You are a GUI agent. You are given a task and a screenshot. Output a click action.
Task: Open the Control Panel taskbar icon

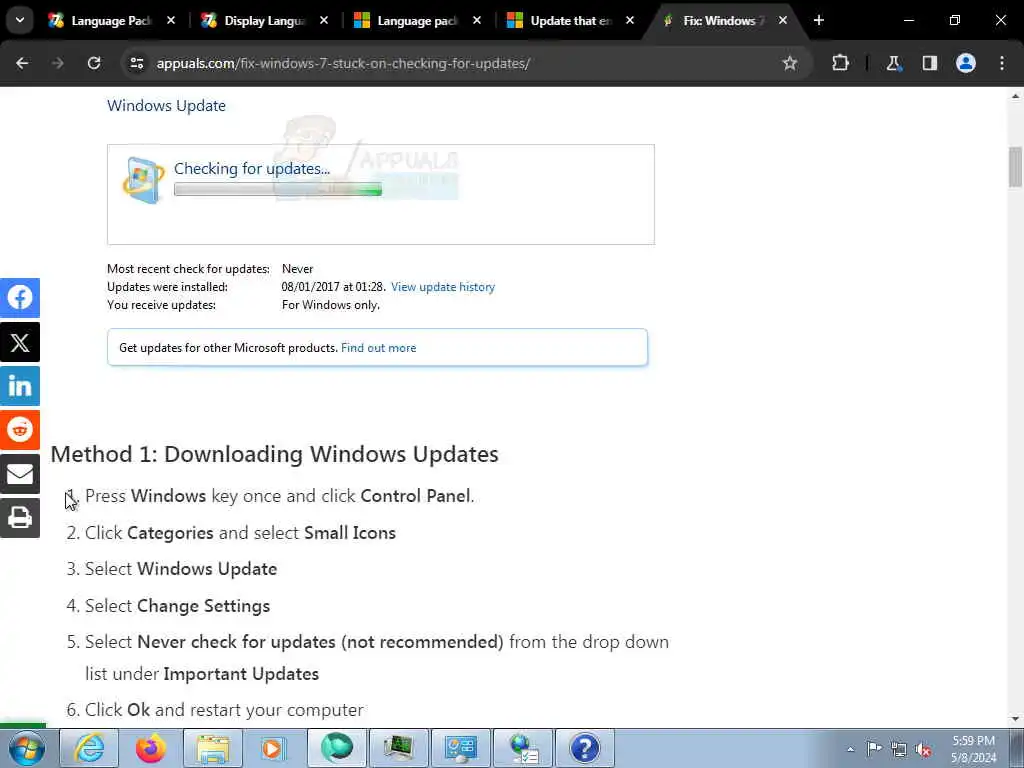461,748
